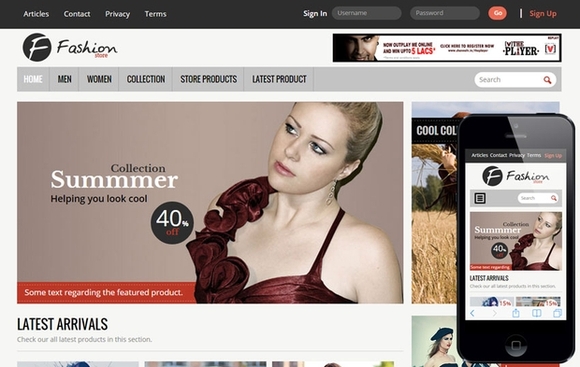Click the woman in beret side image
This screenshot has width=580, height=367.
point(435,341)
